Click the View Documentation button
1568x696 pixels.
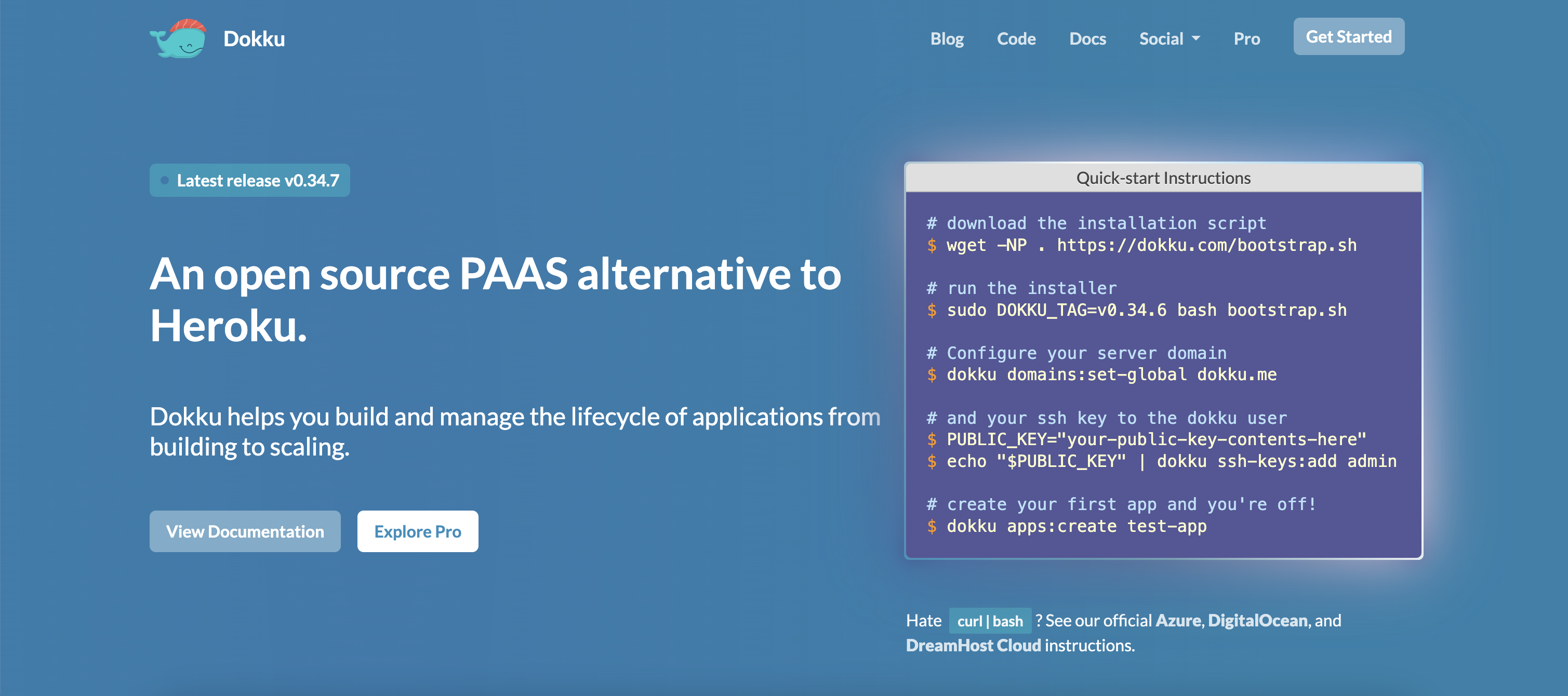(245, 531)
